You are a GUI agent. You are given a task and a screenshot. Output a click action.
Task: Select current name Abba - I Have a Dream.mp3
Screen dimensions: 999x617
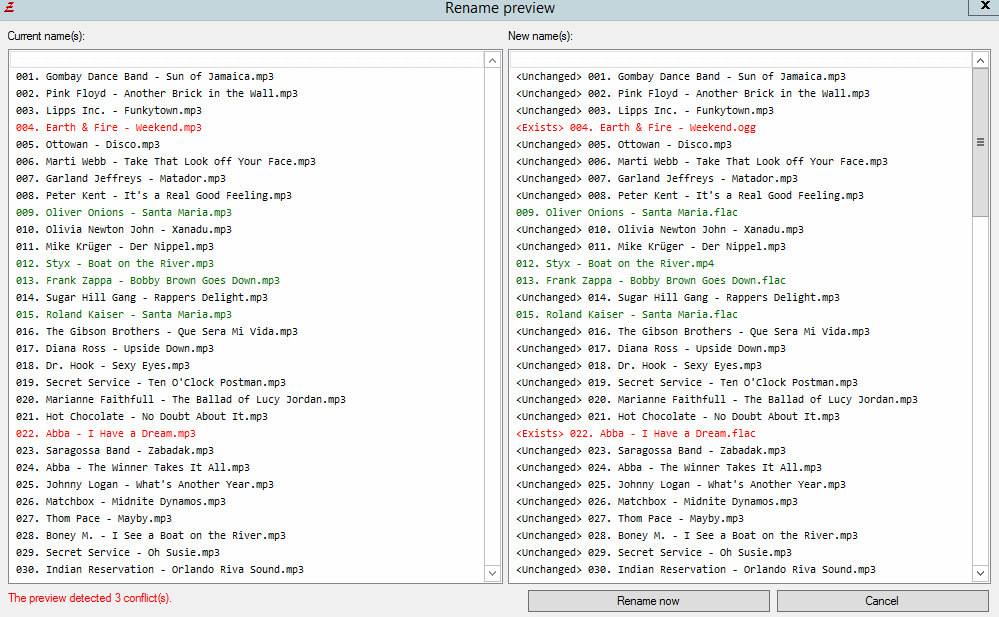[105, 434]
